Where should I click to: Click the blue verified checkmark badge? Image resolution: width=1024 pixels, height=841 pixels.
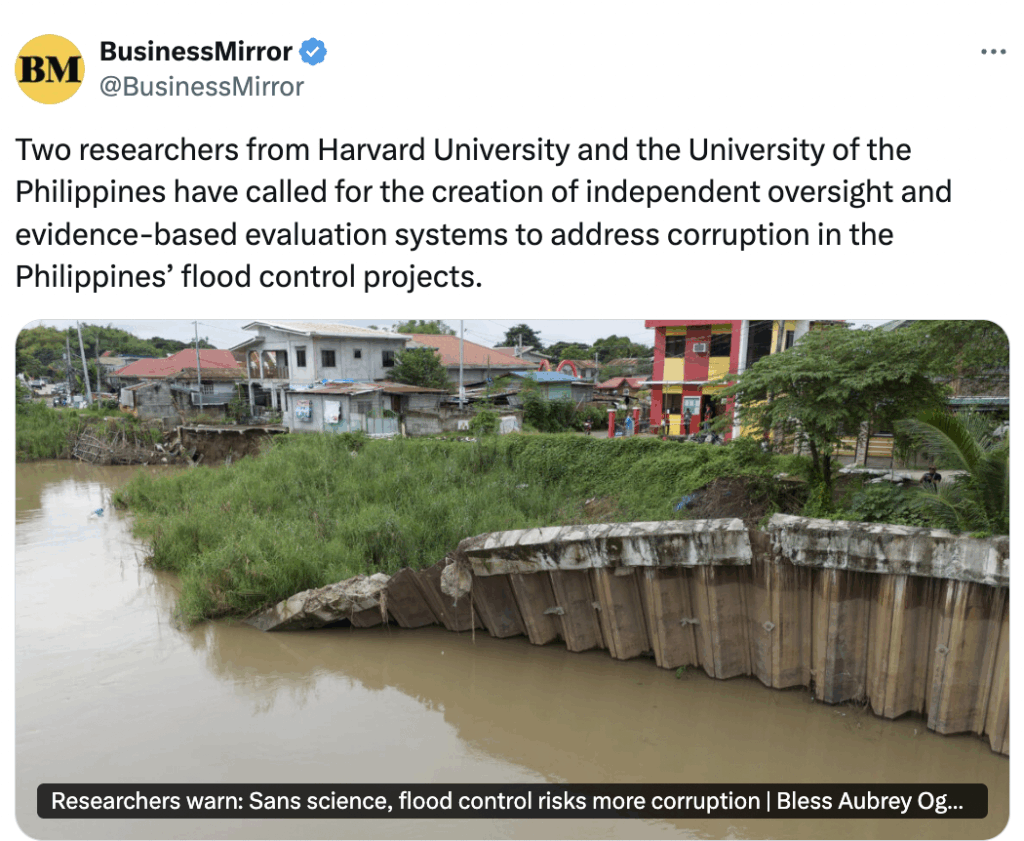point(314,51)
